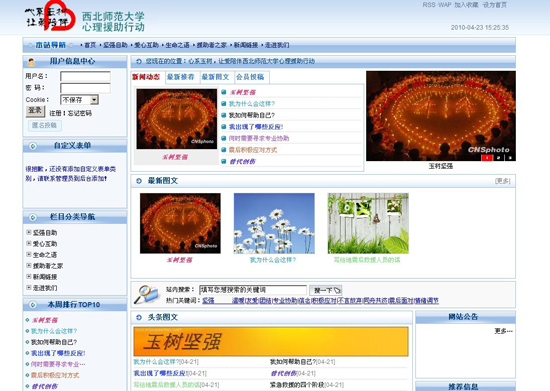The image size is (550, 391).
Task: Click the round icon beside 自定义表单
Action: pyautogui.click(x=33, y=146)
